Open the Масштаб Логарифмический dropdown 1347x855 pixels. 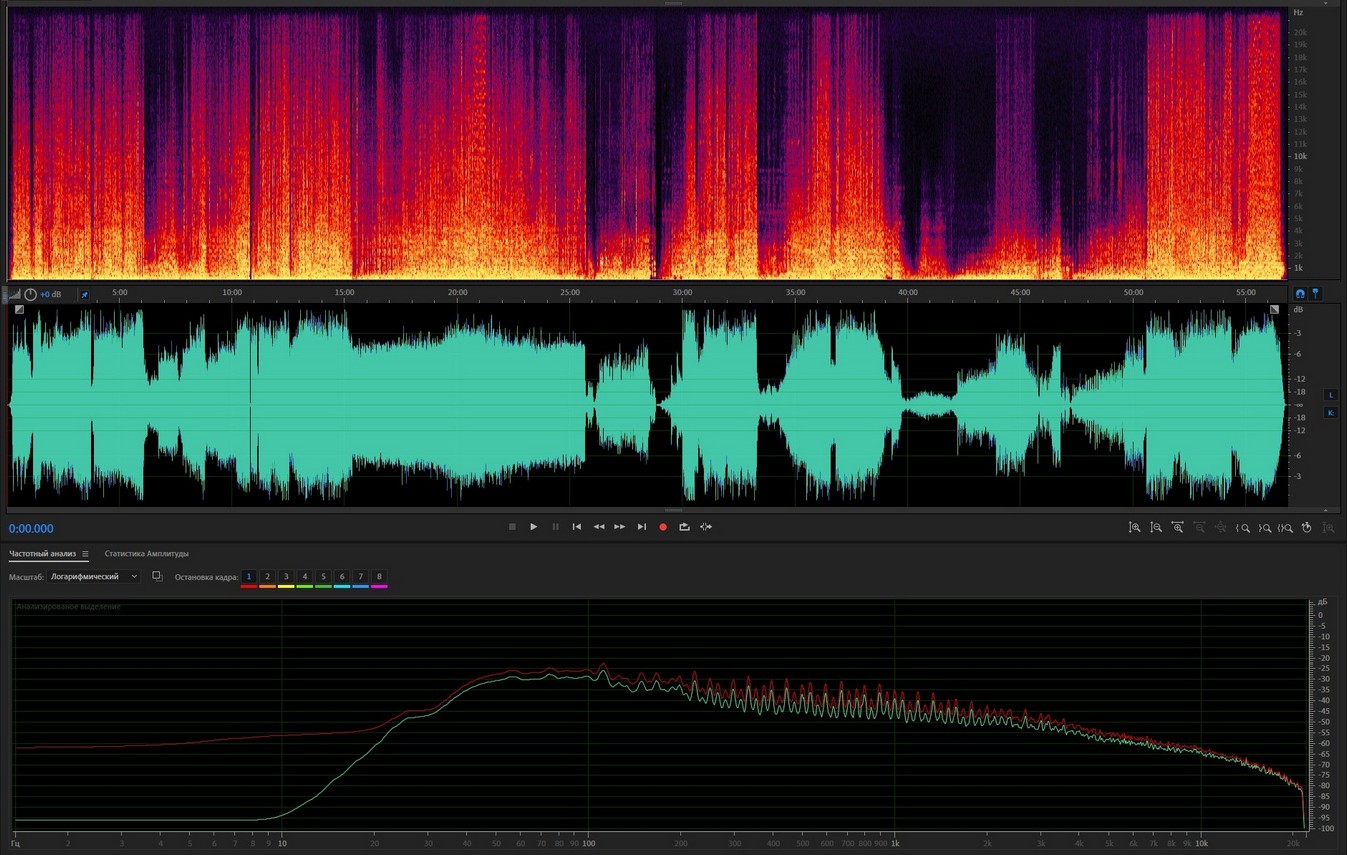(x=95, y=577)
